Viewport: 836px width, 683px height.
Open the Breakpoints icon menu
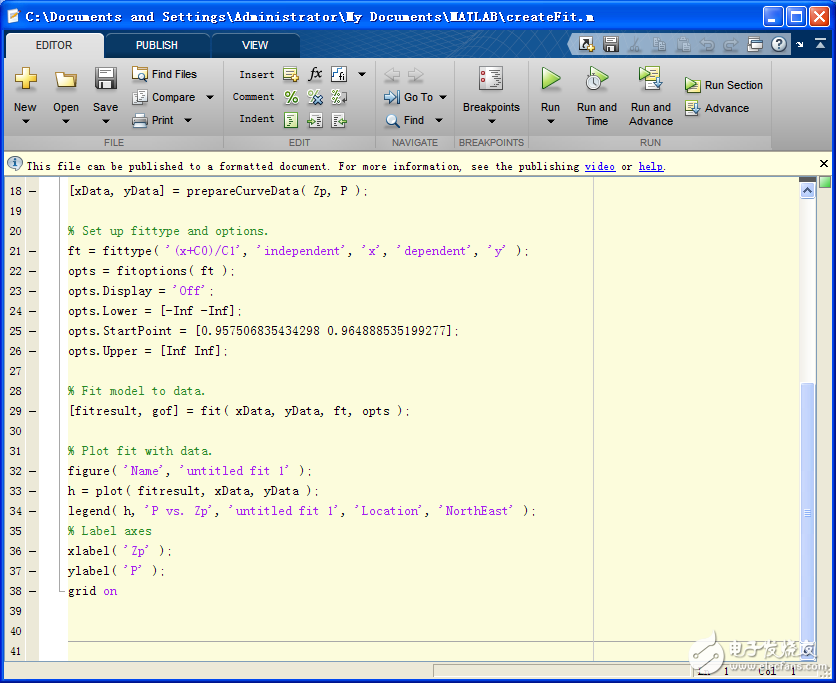[490, 80]
